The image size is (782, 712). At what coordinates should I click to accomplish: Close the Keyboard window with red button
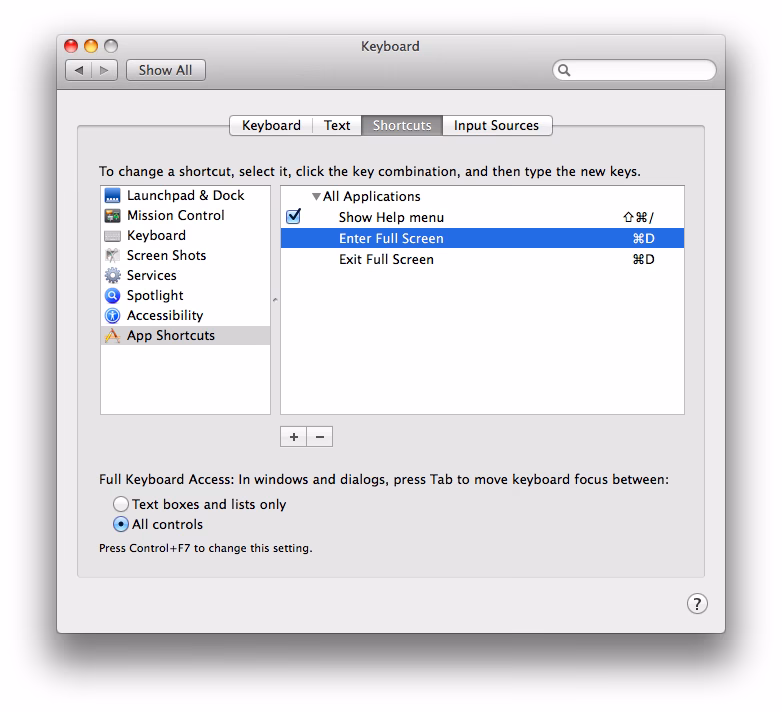[x=71, y=46]
